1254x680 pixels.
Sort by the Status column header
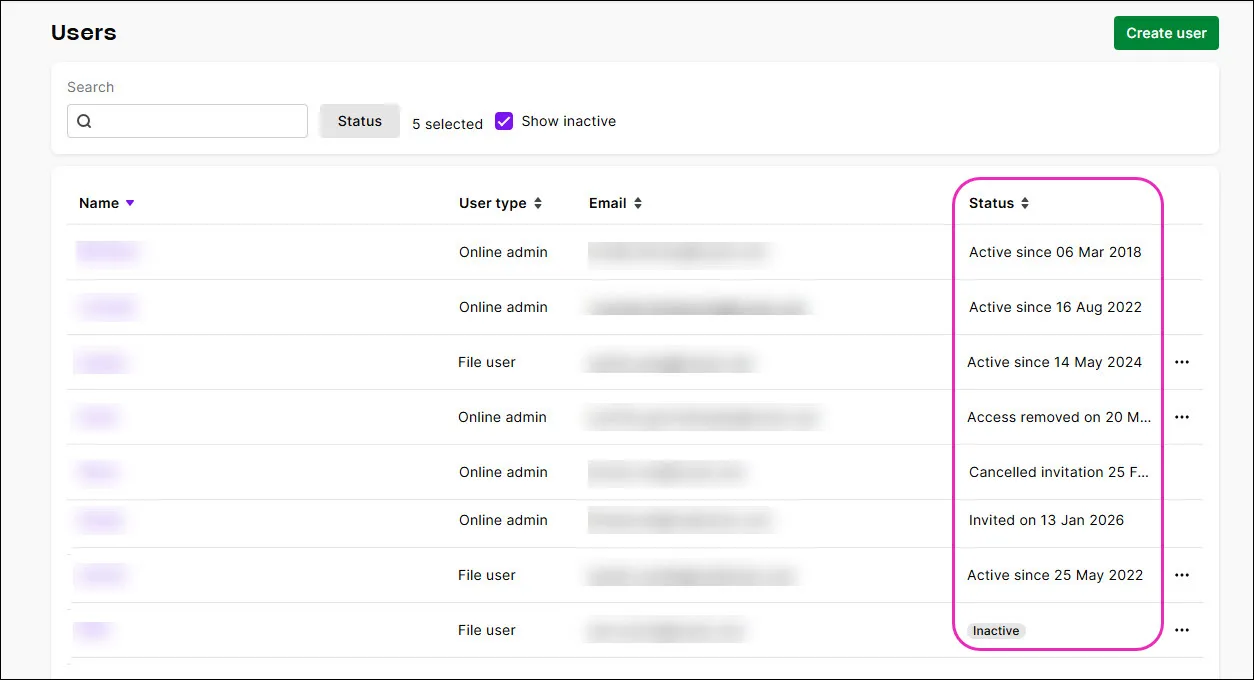pos(999,203)
